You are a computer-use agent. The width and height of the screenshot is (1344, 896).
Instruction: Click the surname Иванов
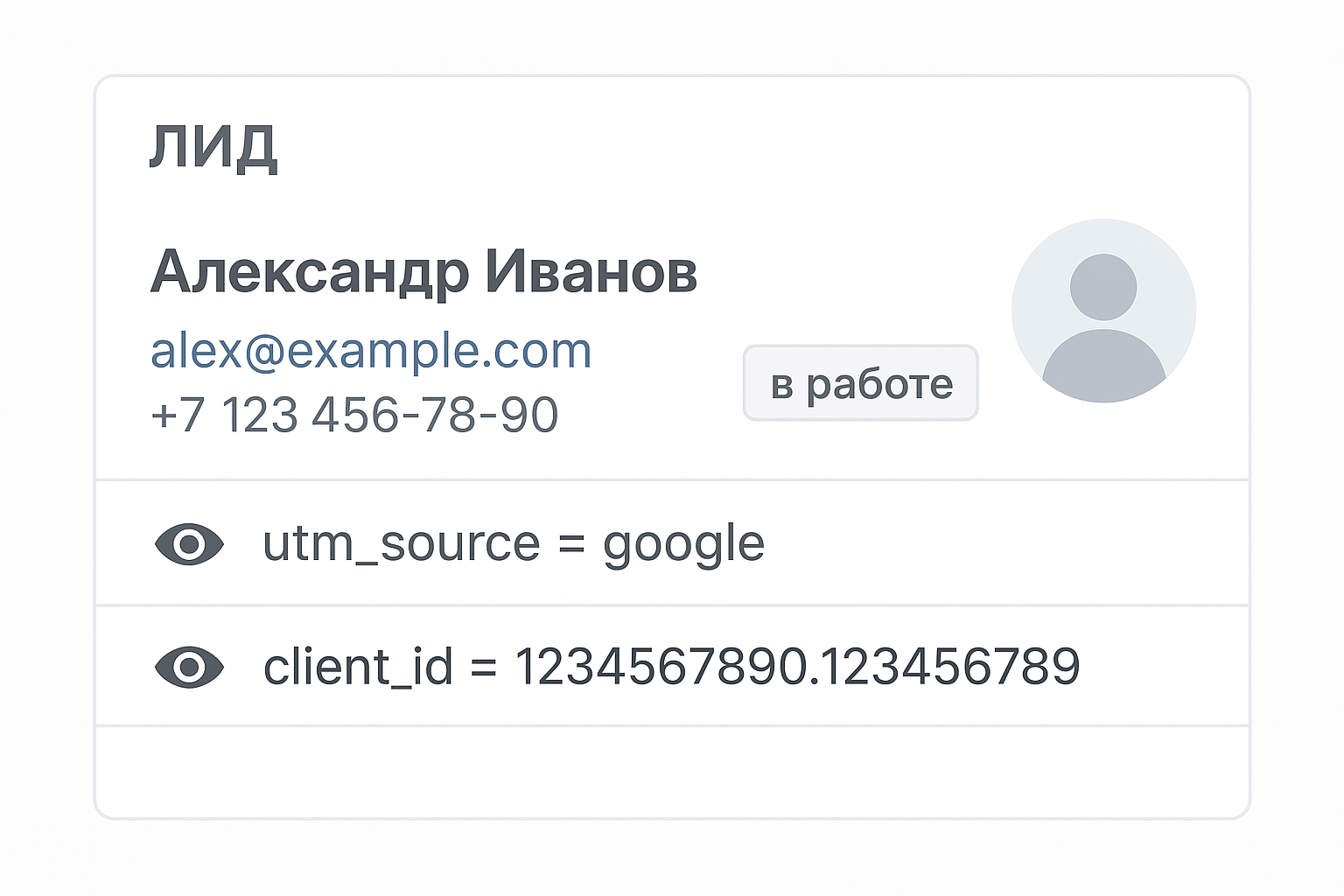[x=591, y=271]
